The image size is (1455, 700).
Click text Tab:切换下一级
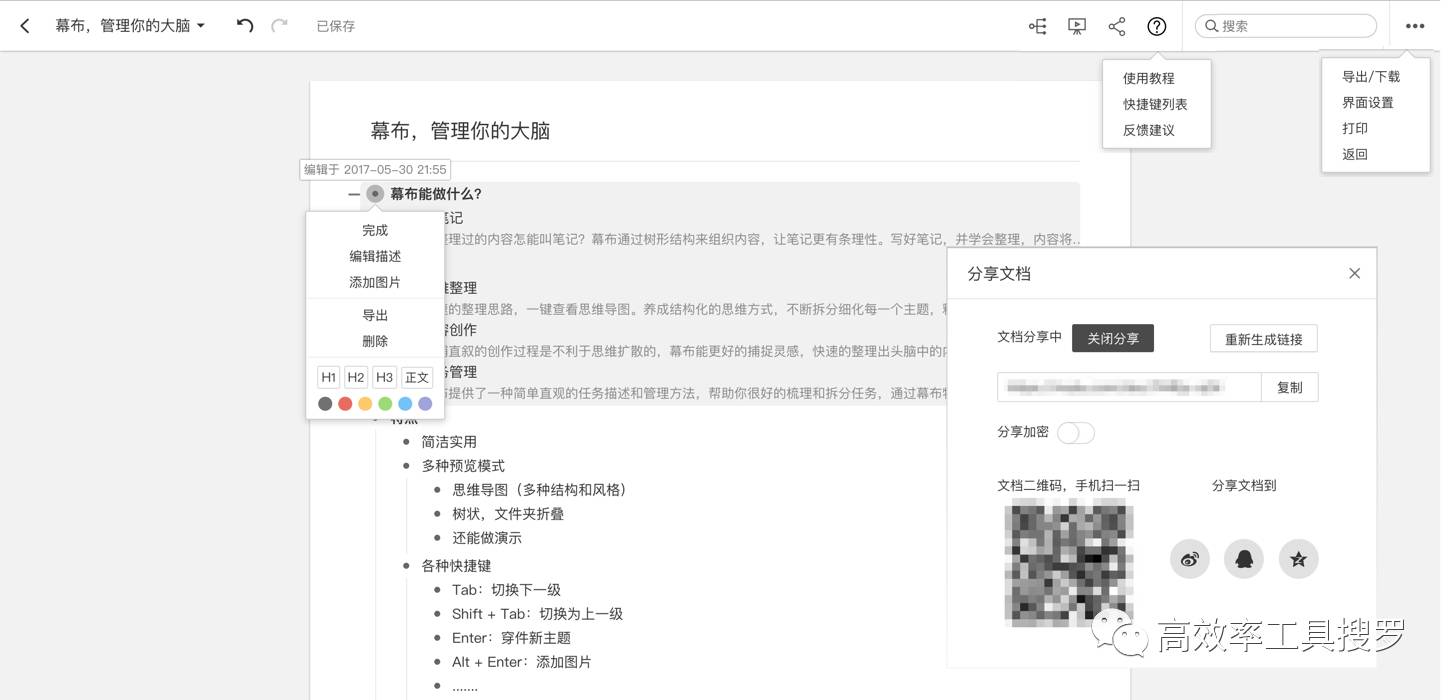click(x=506, y=589)
